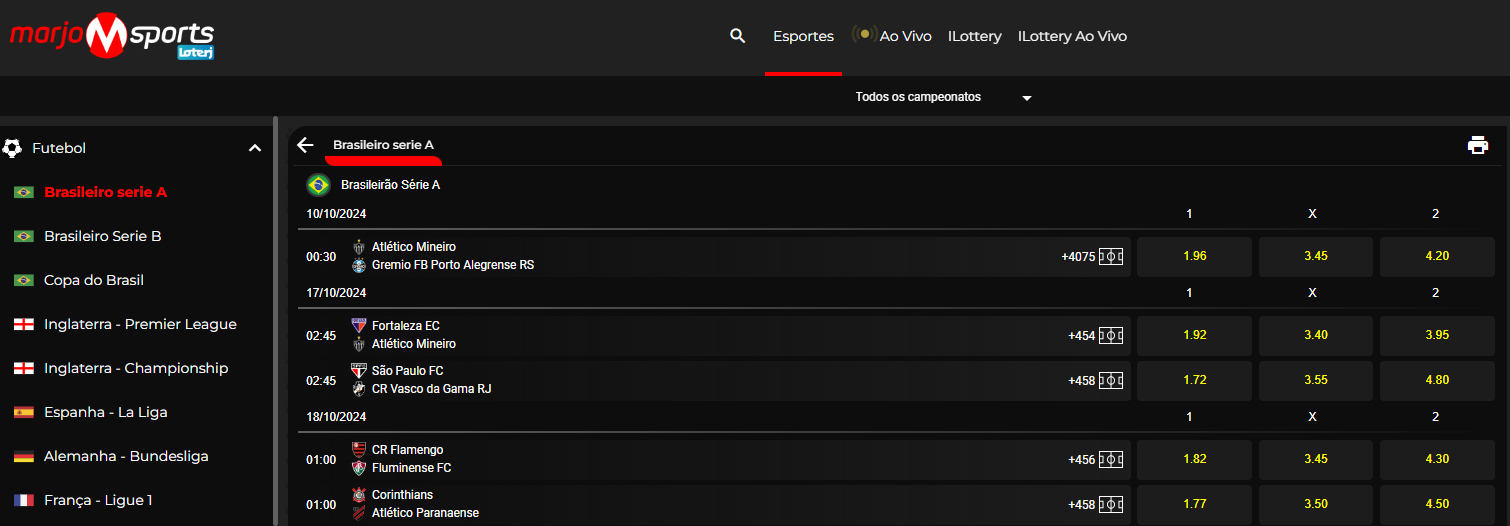Screen dimensions: 1510x526
Task: Click the Atlético Paranaense team name
Action: 425,513
